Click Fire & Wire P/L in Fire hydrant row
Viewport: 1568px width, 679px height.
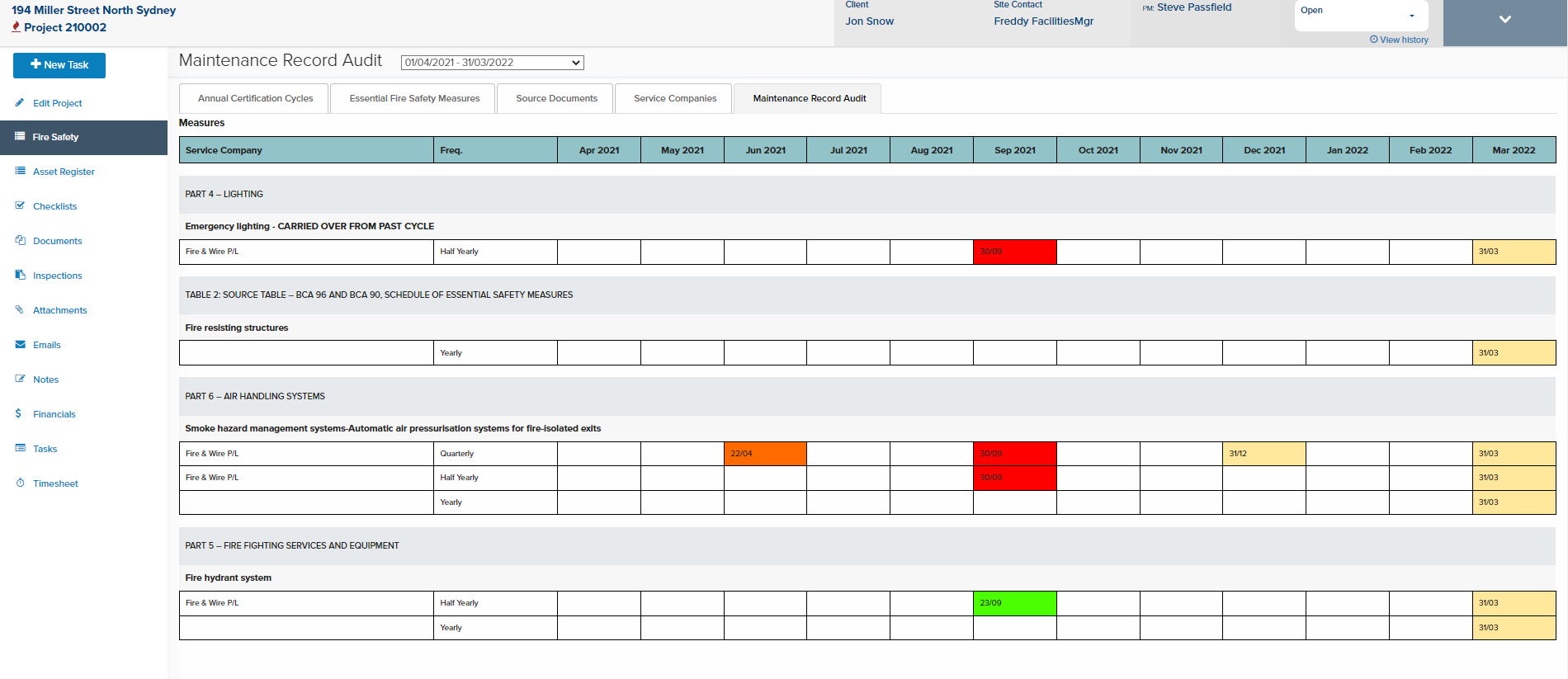(212, 603)
